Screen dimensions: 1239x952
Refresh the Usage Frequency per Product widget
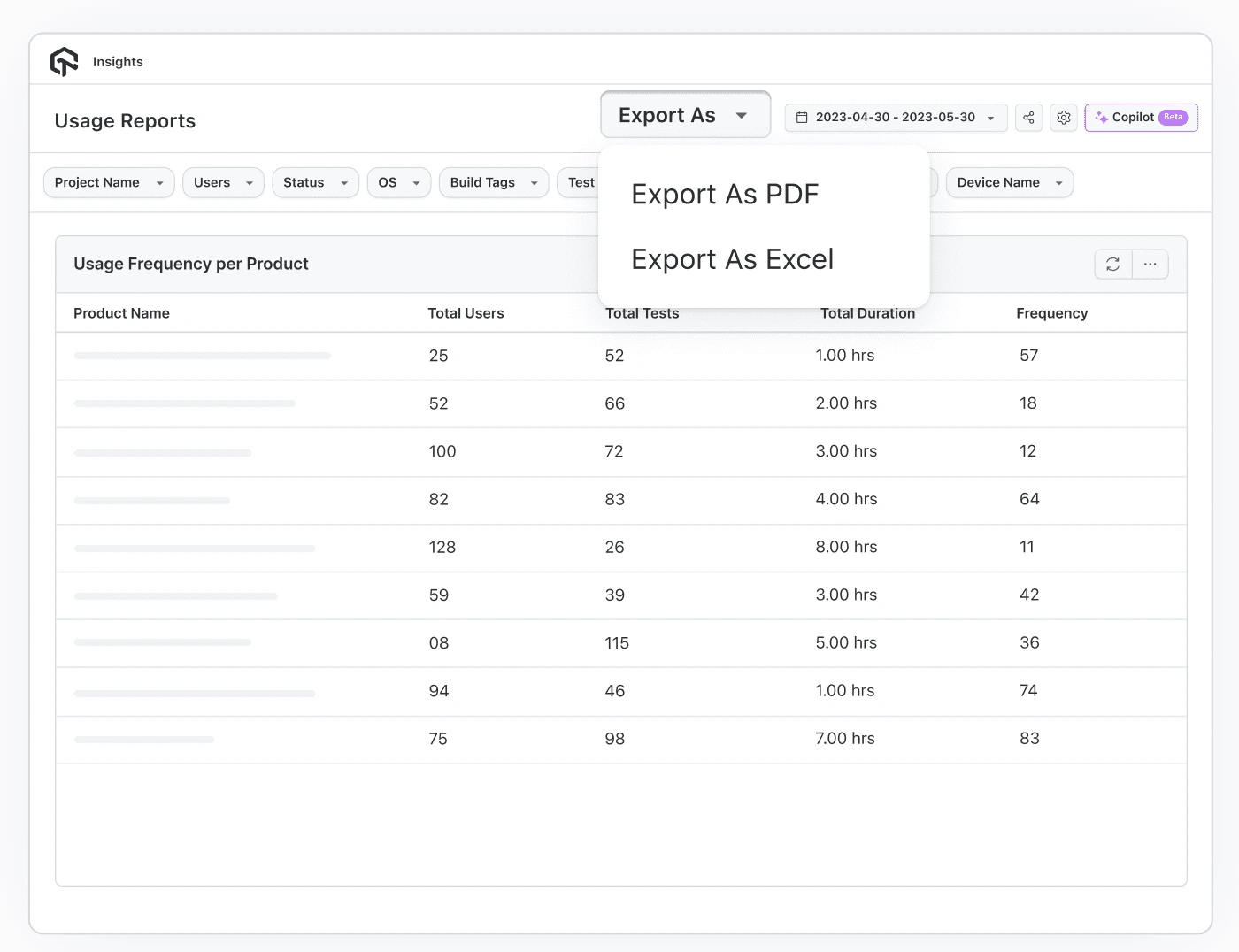coord(1112,264)
